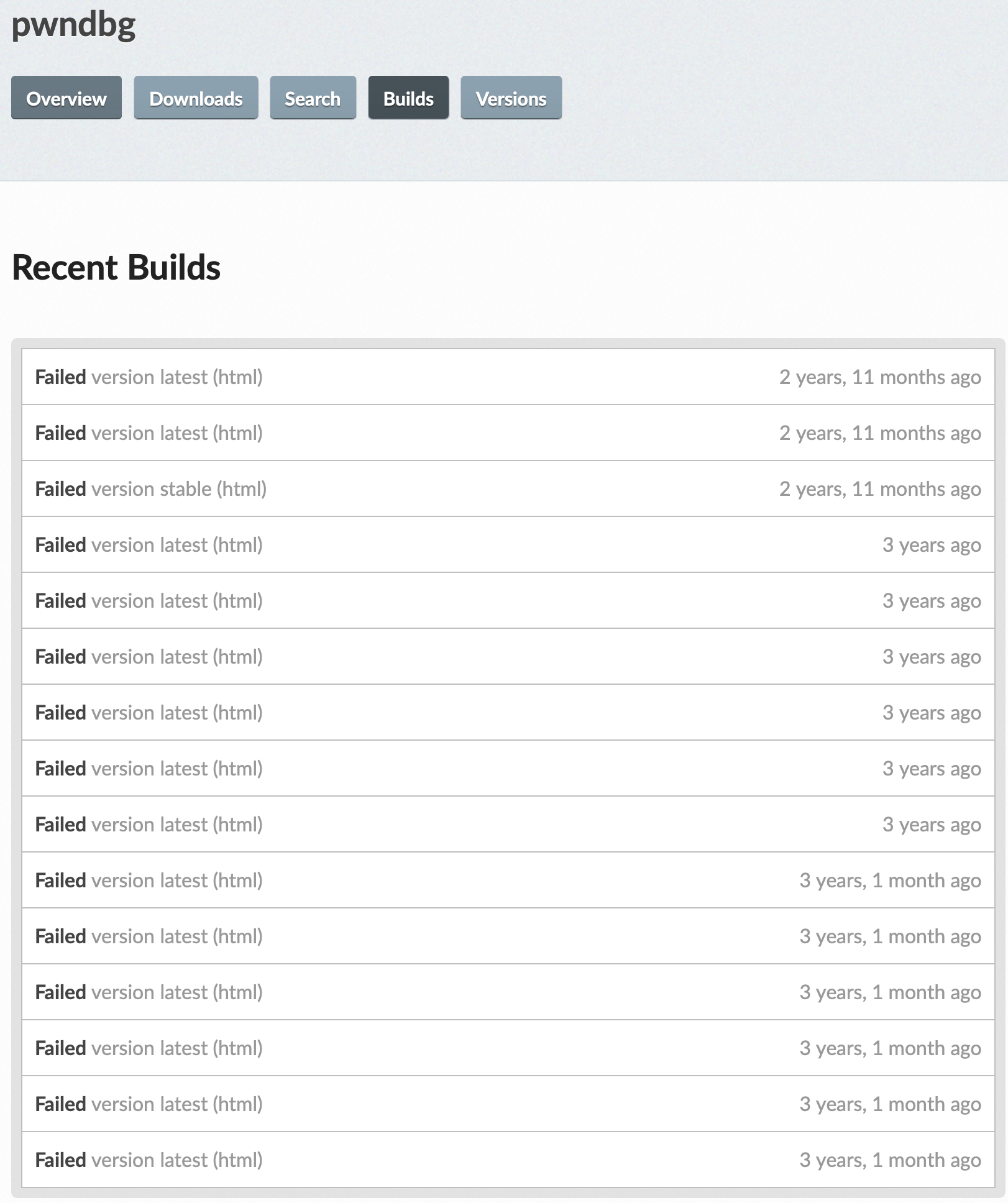Open the Overview tab for pwndbg
The image size is (1008, 1203).
pyautogui.click(x=66, y=98)
